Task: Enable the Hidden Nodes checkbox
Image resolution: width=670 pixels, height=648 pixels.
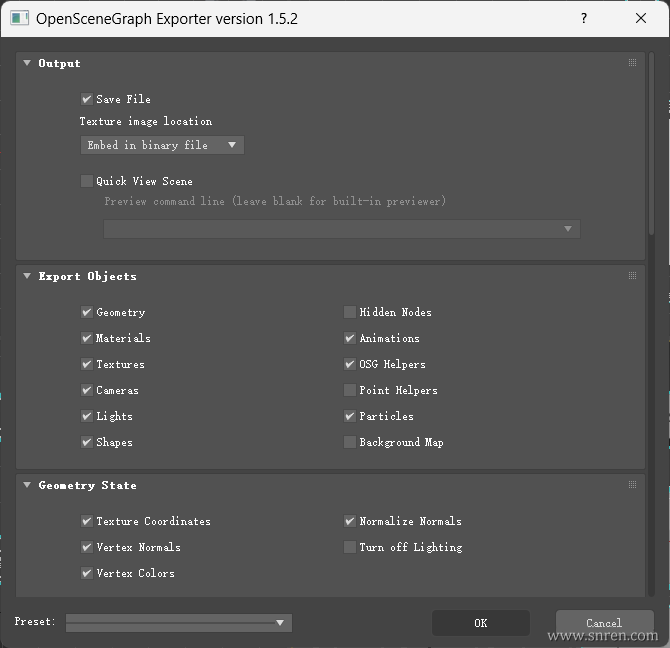Action: click(350, 312)
